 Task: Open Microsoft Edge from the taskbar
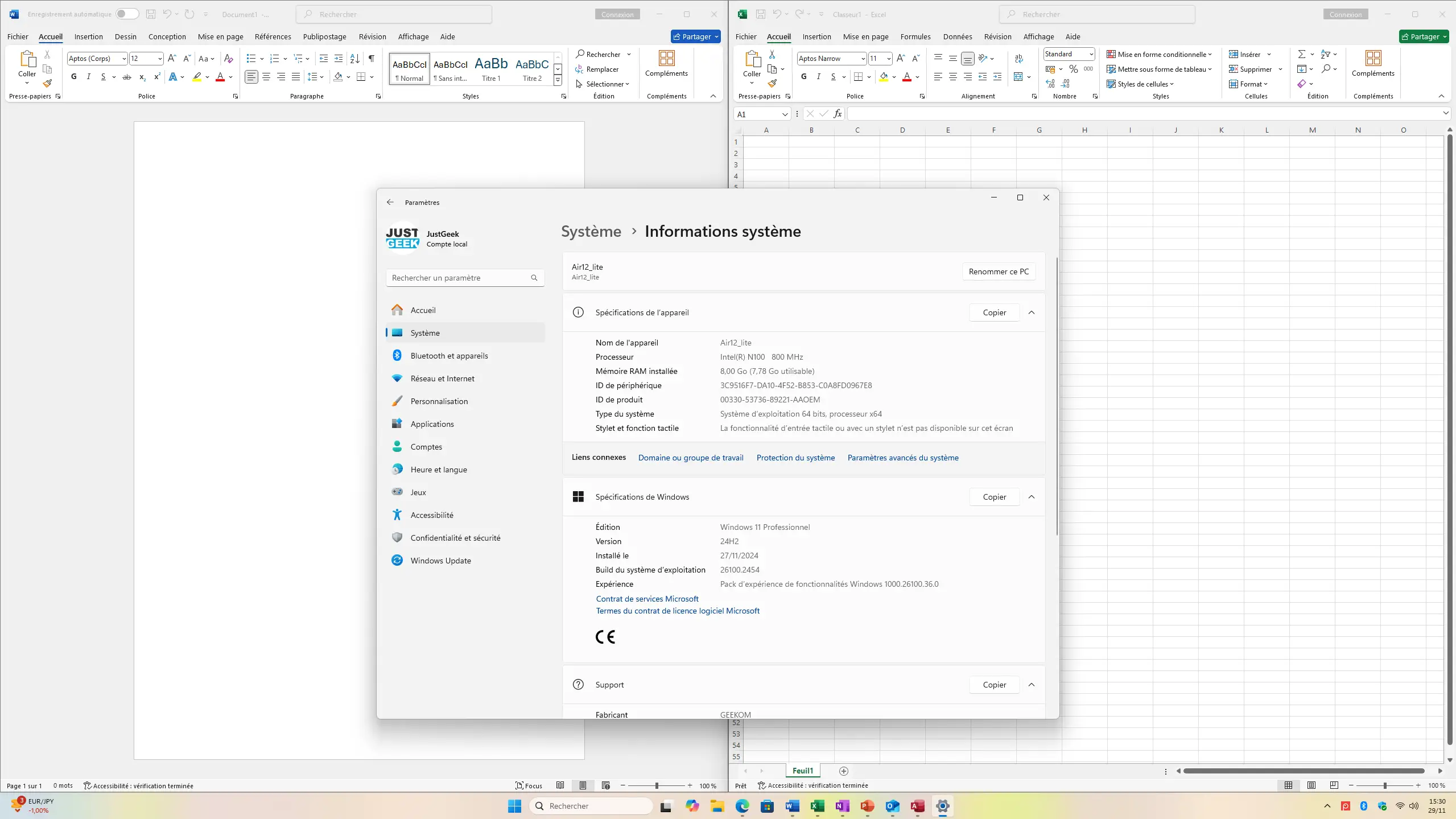pos(742,806)
